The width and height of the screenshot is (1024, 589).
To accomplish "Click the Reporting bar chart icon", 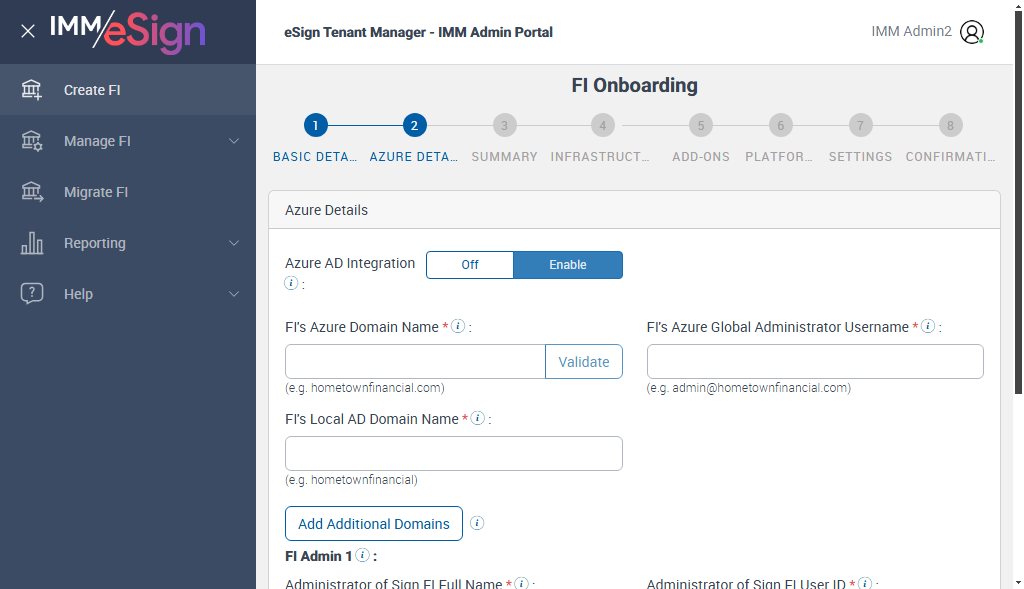I will [x=31, y=243].
